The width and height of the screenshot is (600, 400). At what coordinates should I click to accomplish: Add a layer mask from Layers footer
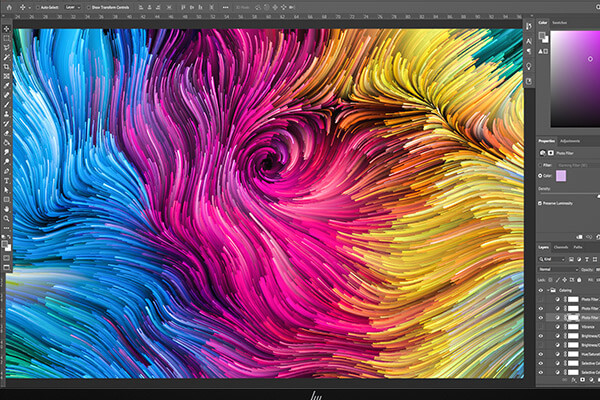click(582, 380)
